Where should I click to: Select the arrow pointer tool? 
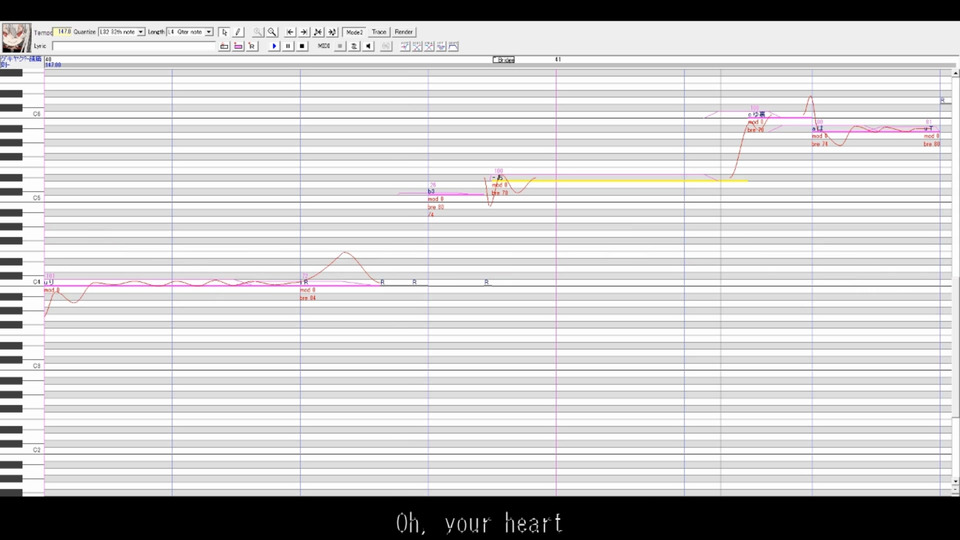pyautogui.click(x=224, y=32)
